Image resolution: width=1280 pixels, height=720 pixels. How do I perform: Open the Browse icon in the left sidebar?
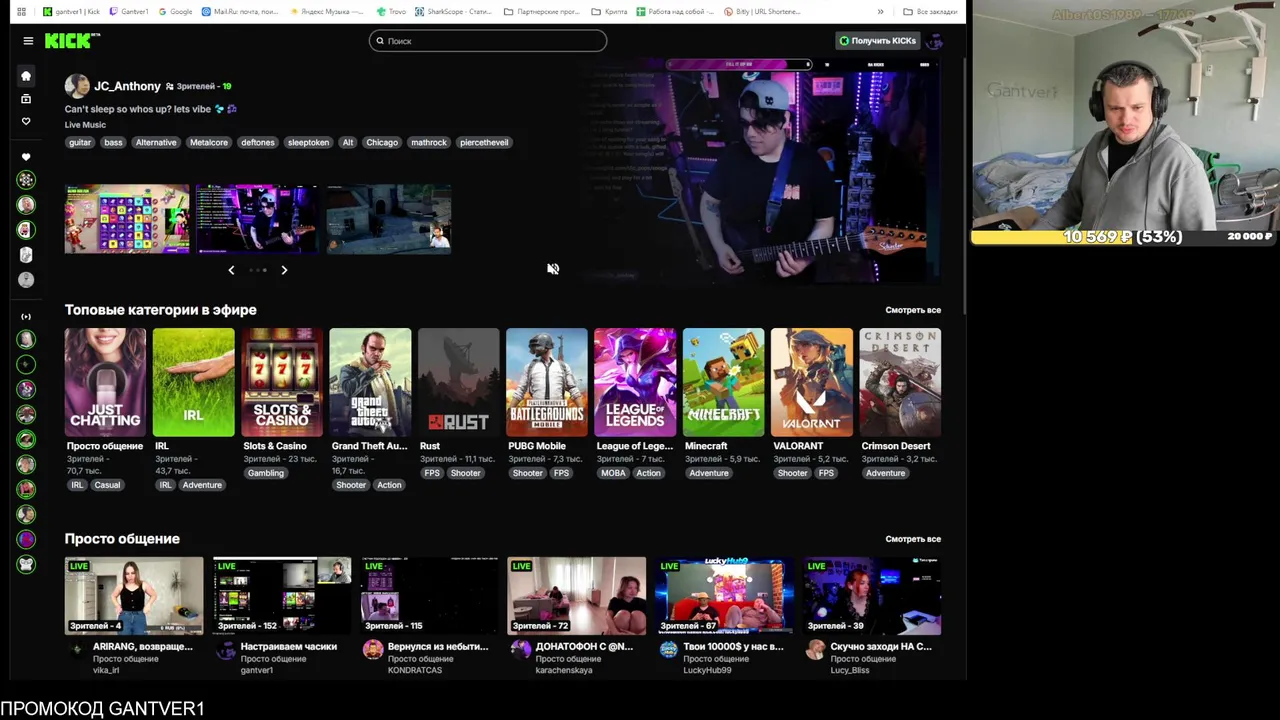point(26,99)
